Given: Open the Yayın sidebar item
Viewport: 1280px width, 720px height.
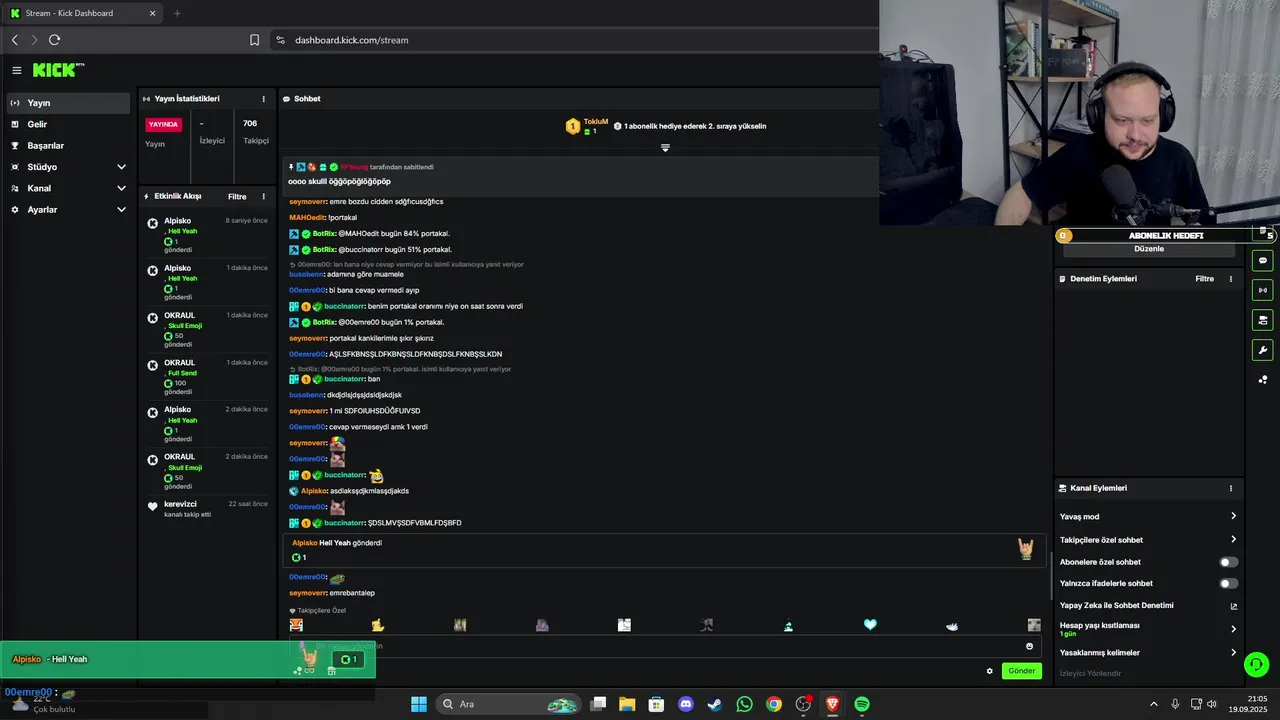Looking at the screenshot, I should 68,103.
